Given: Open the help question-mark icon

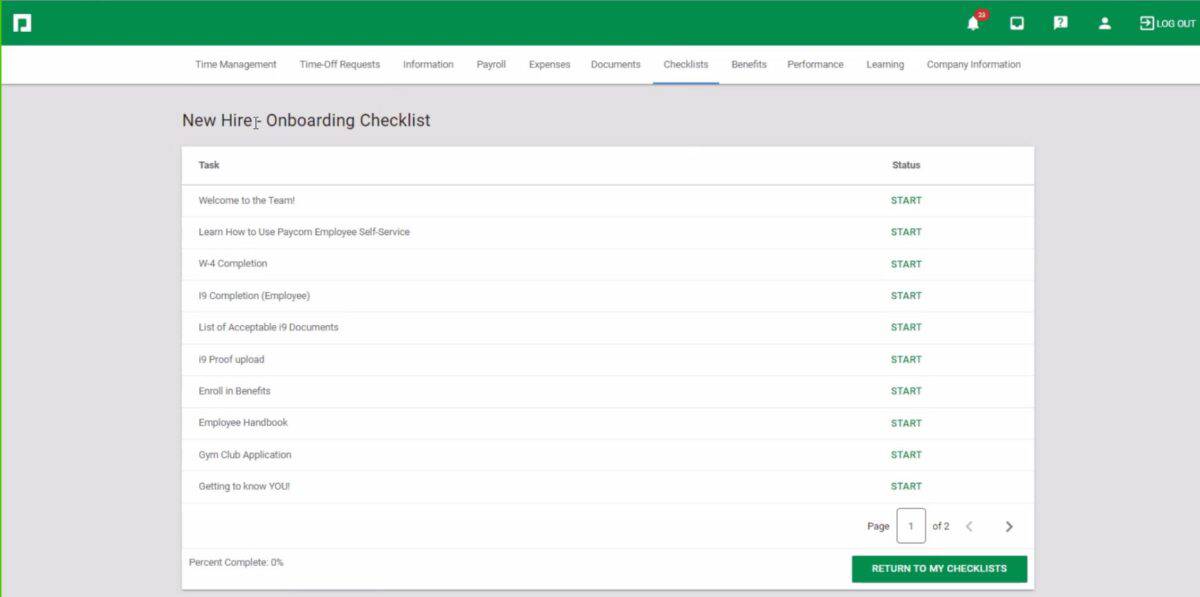Looking at the screenshot, I should [x=1060, y=22].
